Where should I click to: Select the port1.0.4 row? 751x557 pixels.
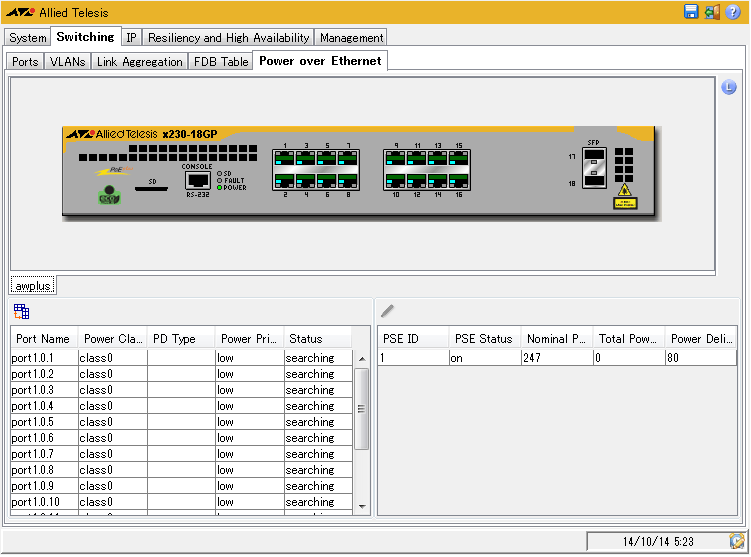[x=182, y=406]
